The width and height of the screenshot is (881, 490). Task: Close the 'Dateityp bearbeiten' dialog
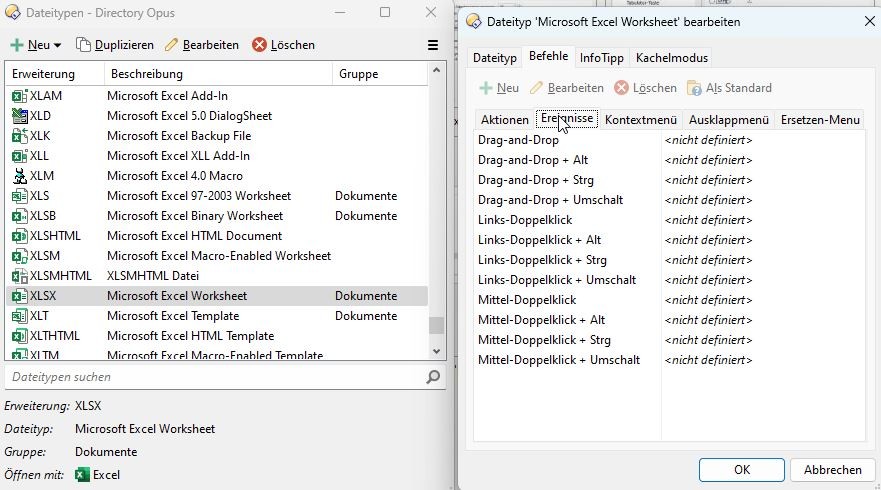click(x=869, y=21)
